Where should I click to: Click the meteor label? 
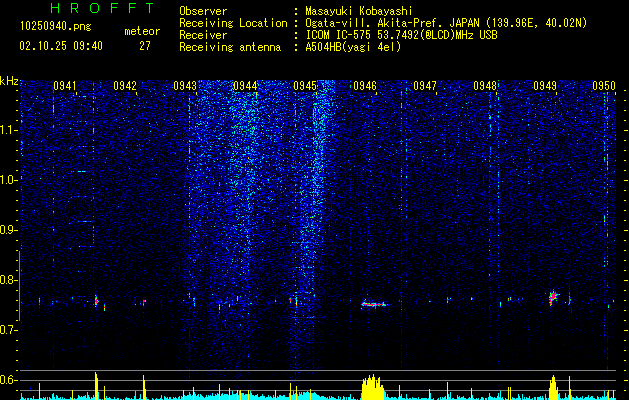[142, 31]
